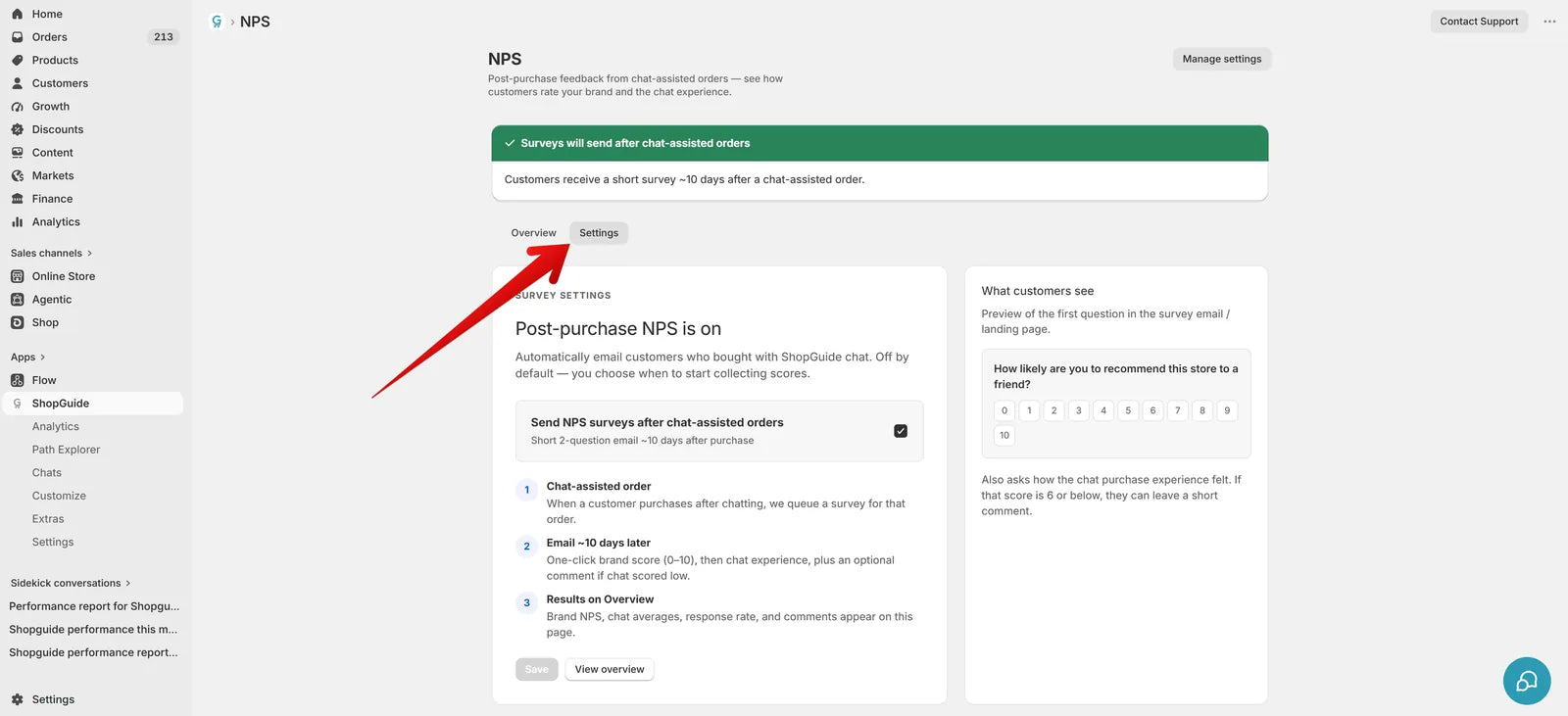This screenshot has width=1568, height=716.
Task: Expand the Apps section
Action: pyautogui.click(x=27, y=358)
